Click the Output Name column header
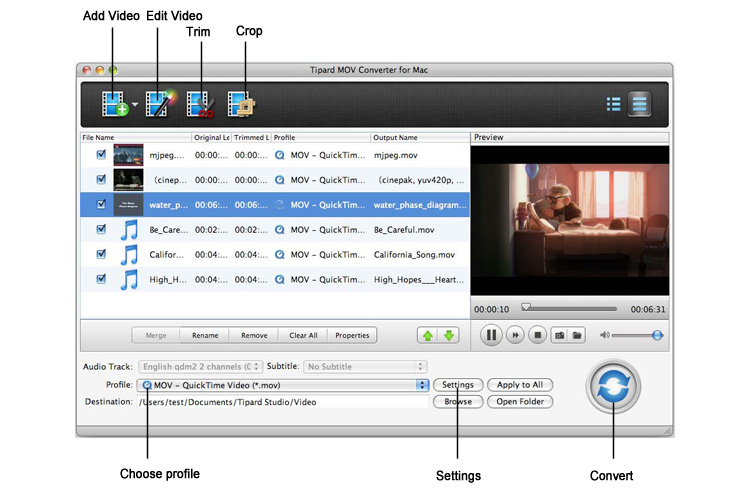Image resolution: width=750 pixels, height=500 pixels. [420, 137]
